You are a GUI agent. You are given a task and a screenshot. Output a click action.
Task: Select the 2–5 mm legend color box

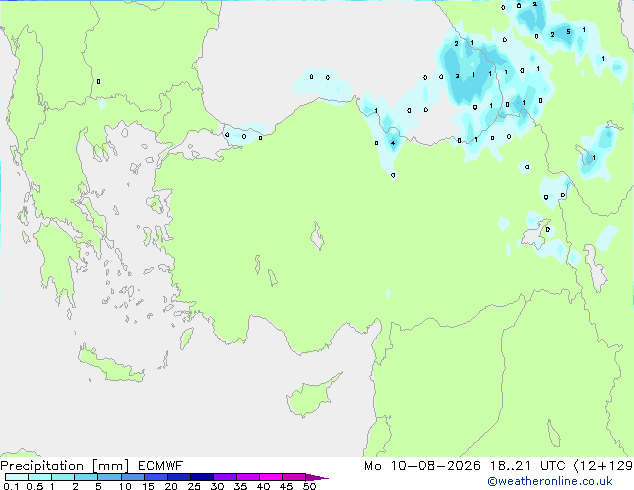[x=86, y=477]
